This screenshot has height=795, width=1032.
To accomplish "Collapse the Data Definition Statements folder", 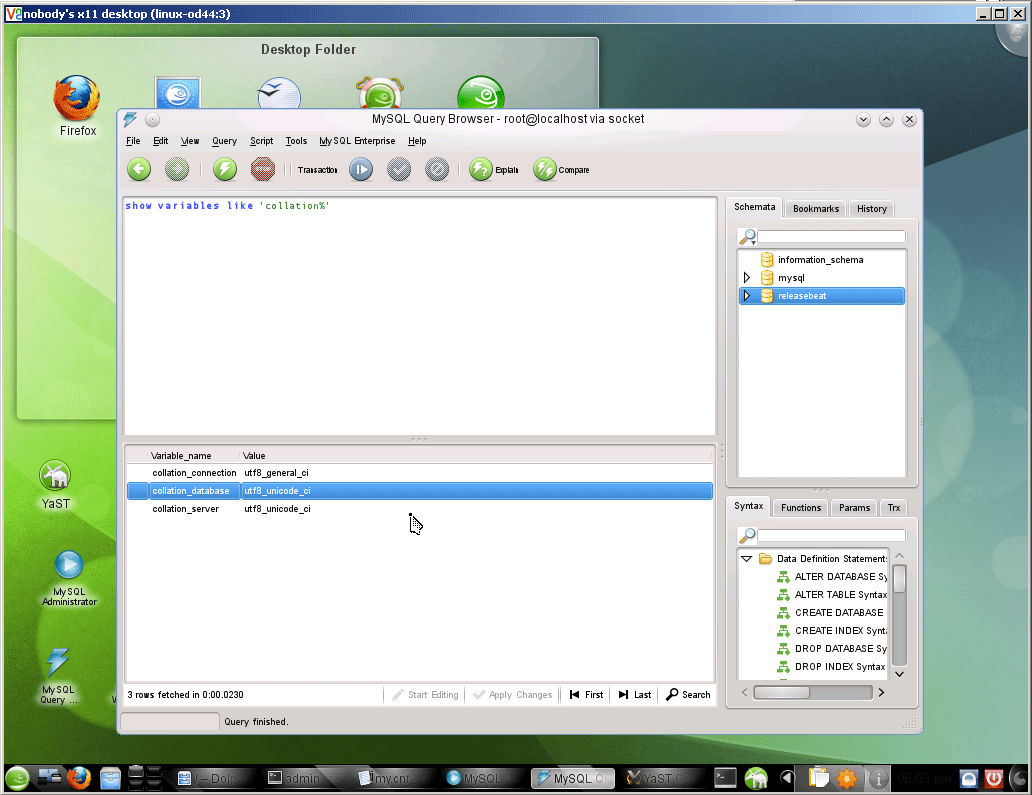I will point(746,559).
